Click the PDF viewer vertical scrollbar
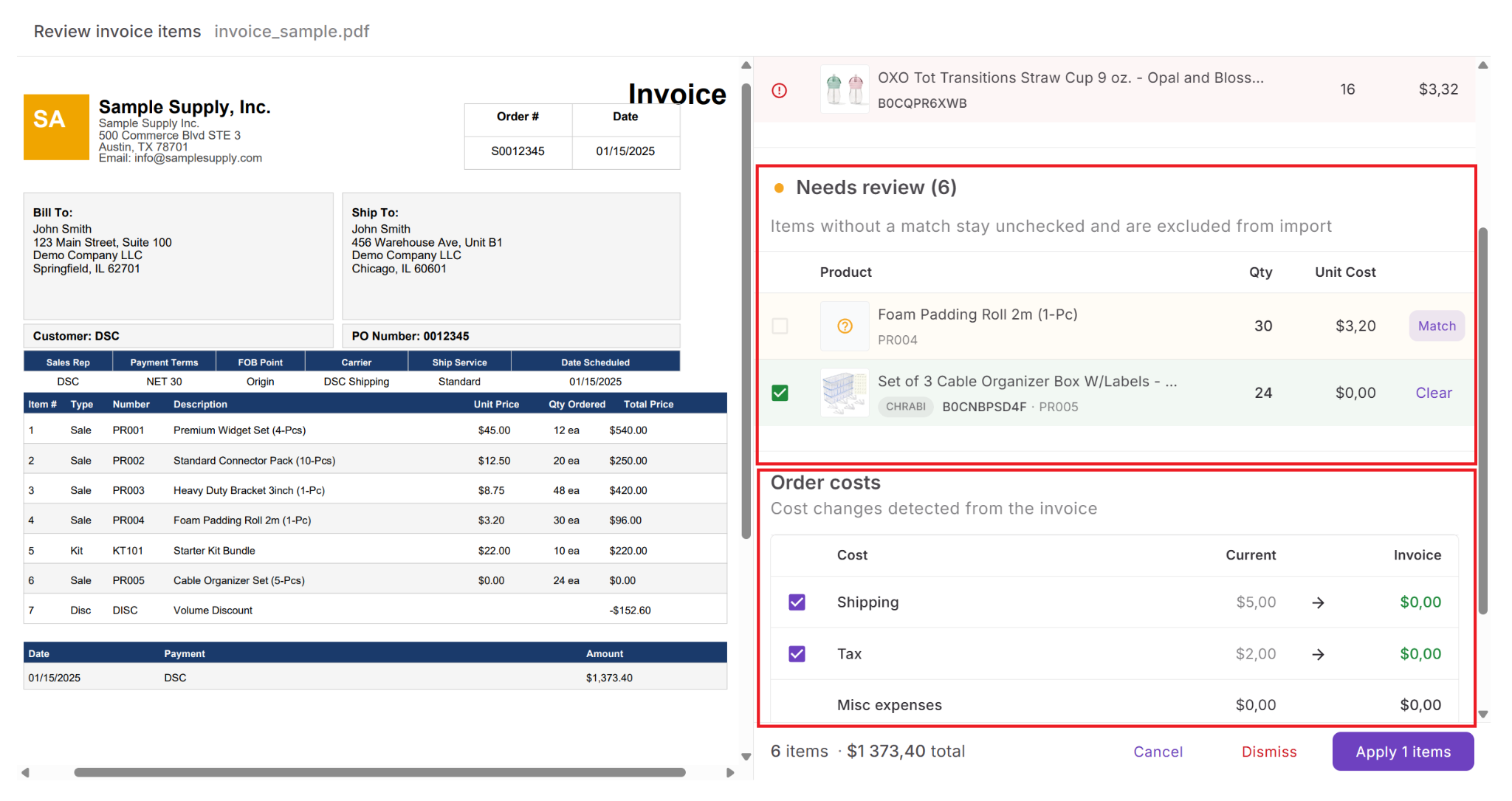 tap(746, 312)
